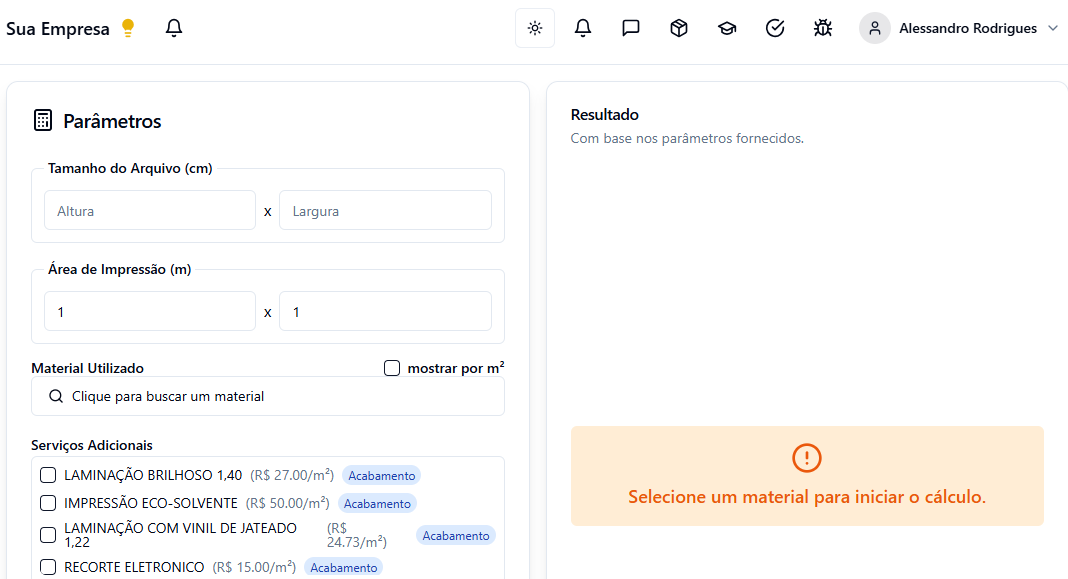
Task: Click the calculator icon beside Parâmetros
Action: coord(42,119)
